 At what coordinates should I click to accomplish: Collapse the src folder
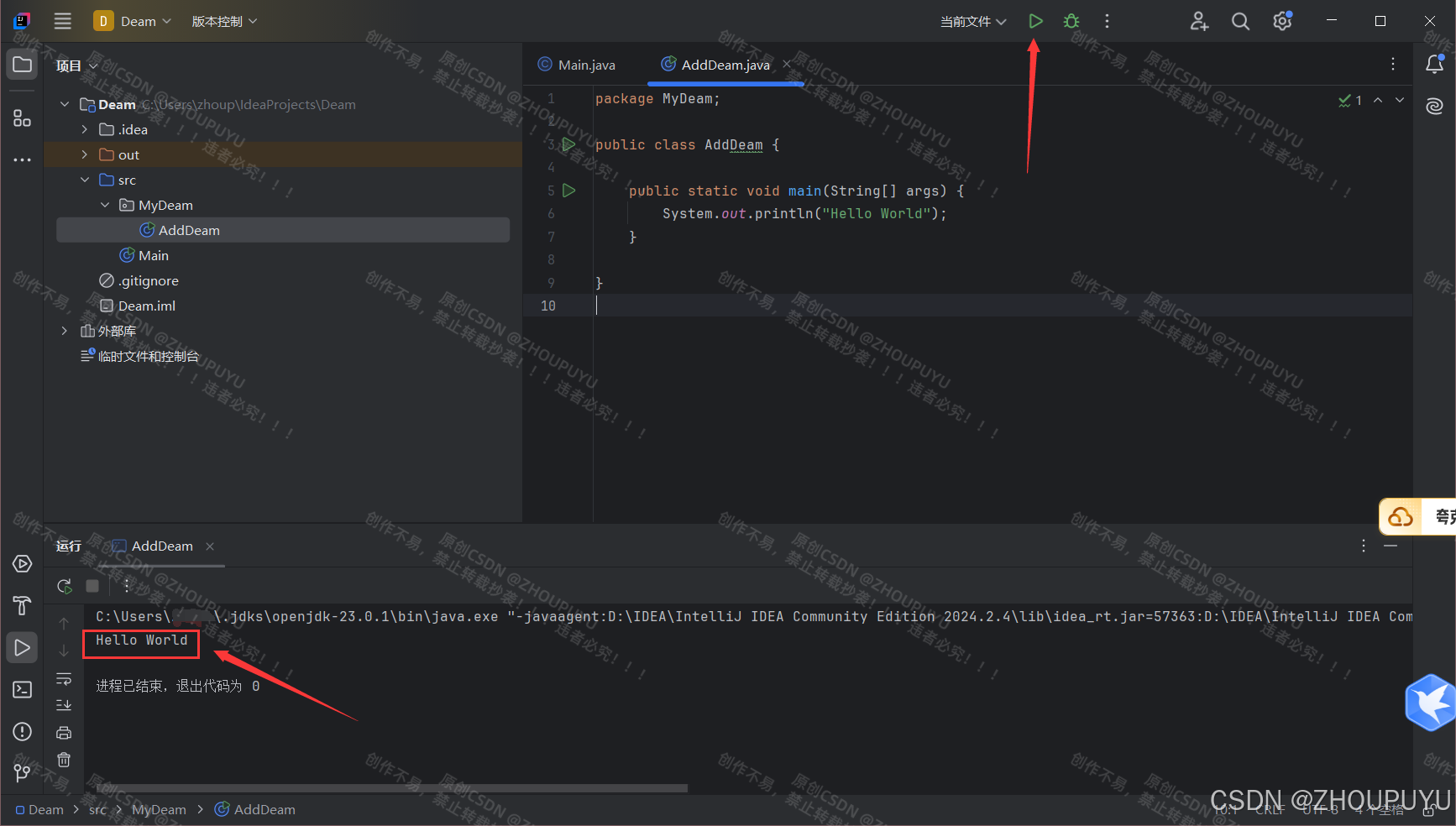pyautogui.click(x=85, y=180)
